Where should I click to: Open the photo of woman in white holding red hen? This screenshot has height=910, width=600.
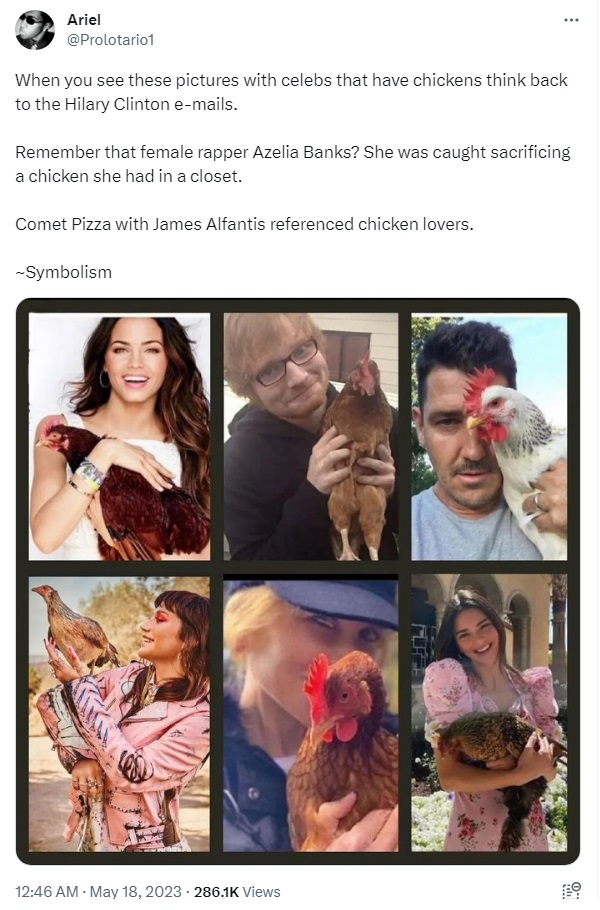click(x=120, y=436)
